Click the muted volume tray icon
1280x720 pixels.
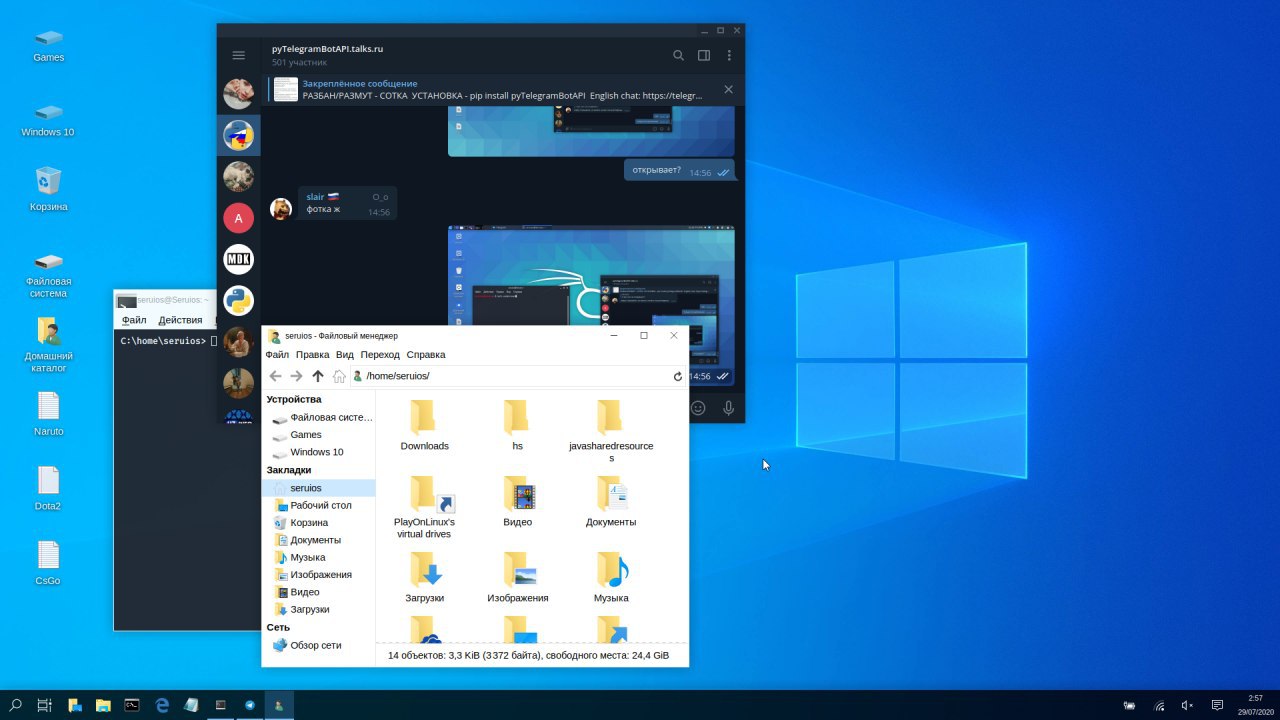click(1187, 705)
